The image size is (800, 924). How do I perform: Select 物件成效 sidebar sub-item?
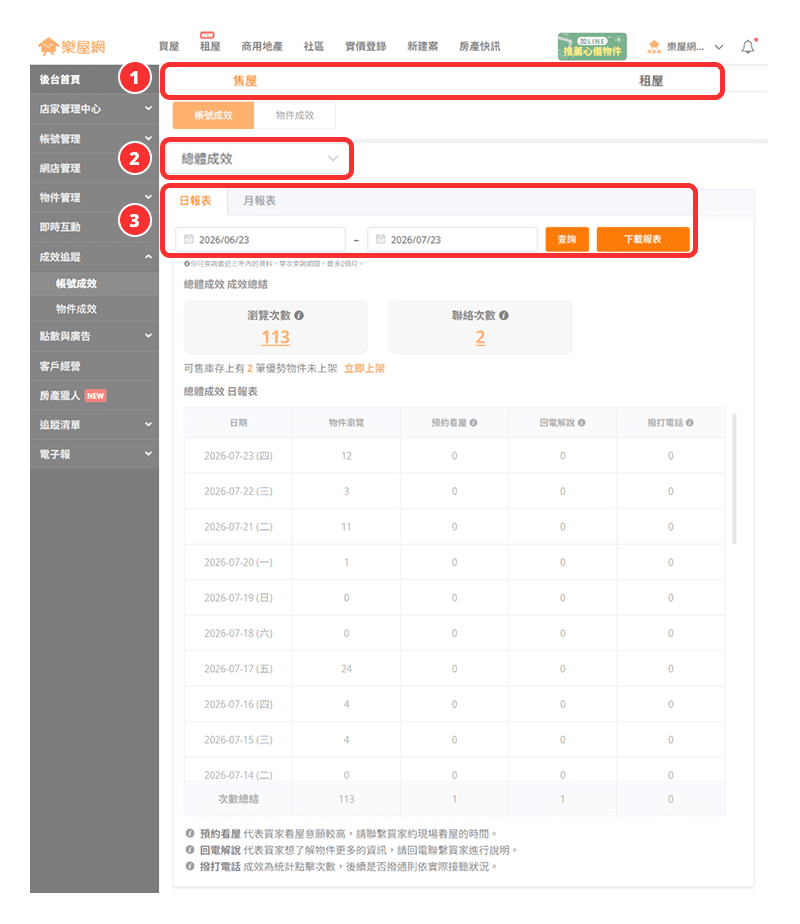click(x=94, y=309)
